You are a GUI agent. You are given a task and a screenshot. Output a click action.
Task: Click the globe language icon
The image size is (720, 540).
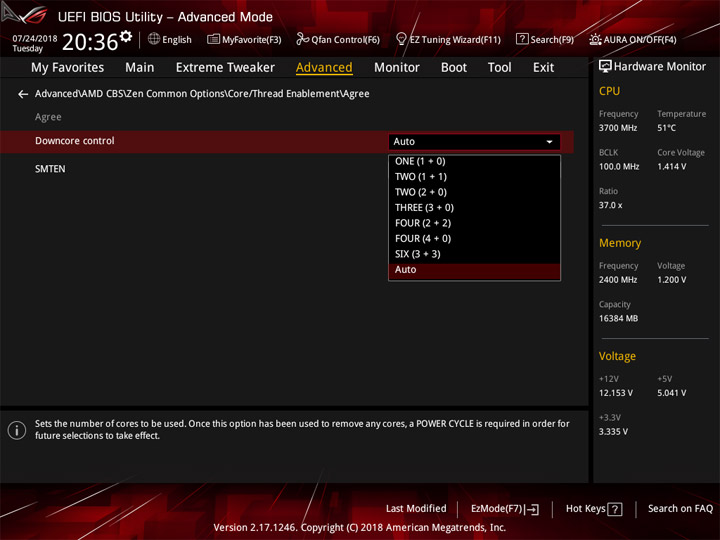(x=154, y=39)
